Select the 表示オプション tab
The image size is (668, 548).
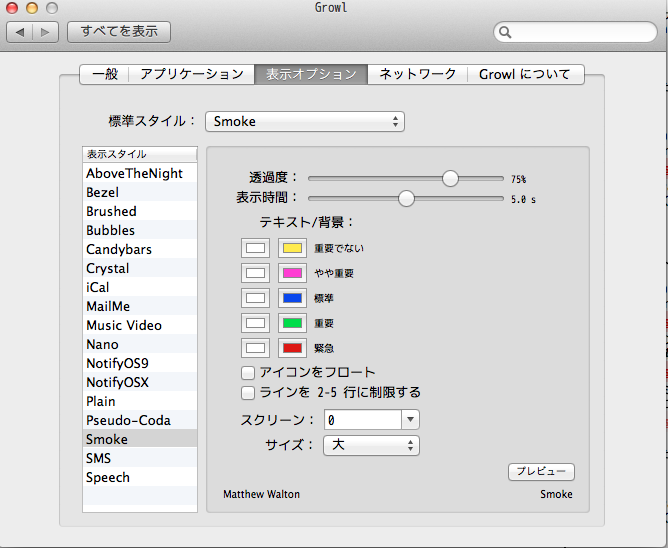click(x=311, y=74)
